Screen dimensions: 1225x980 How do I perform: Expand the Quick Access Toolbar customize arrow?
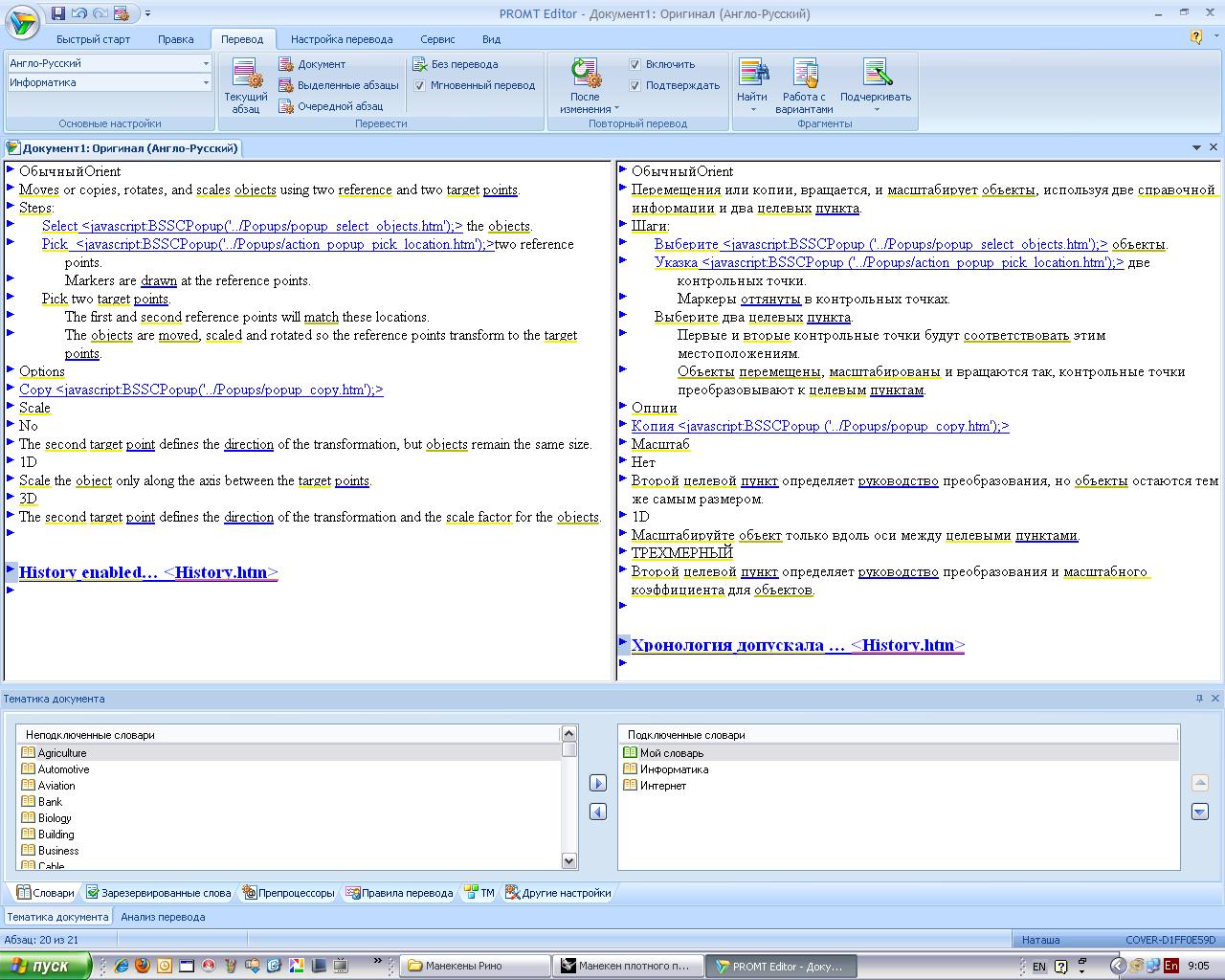148,13
